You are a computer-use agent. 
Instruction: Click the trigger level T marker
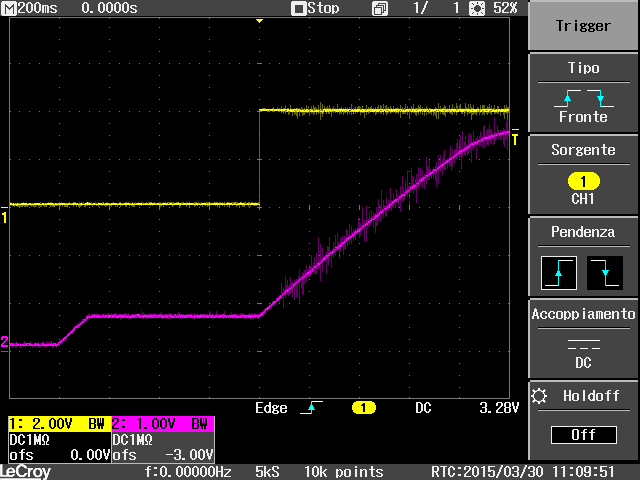click(x=515, y=137)
